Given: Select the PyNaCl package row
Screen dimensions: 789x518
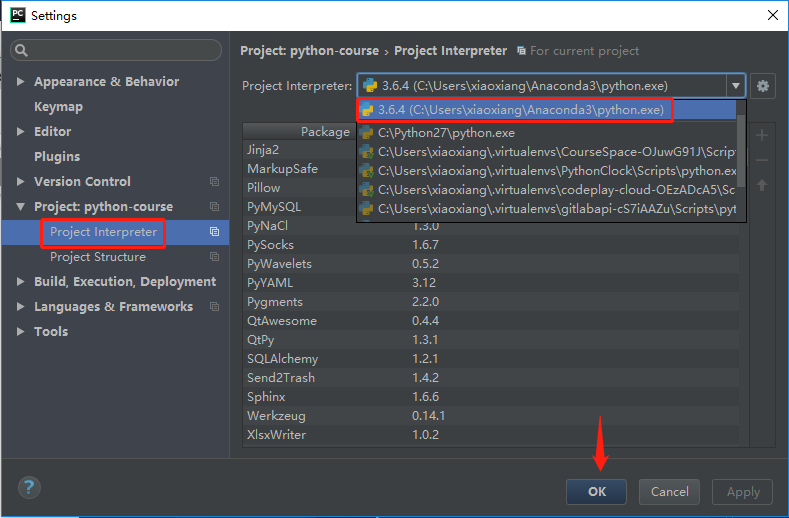Looking at the screenshot, I should point(491,226).
